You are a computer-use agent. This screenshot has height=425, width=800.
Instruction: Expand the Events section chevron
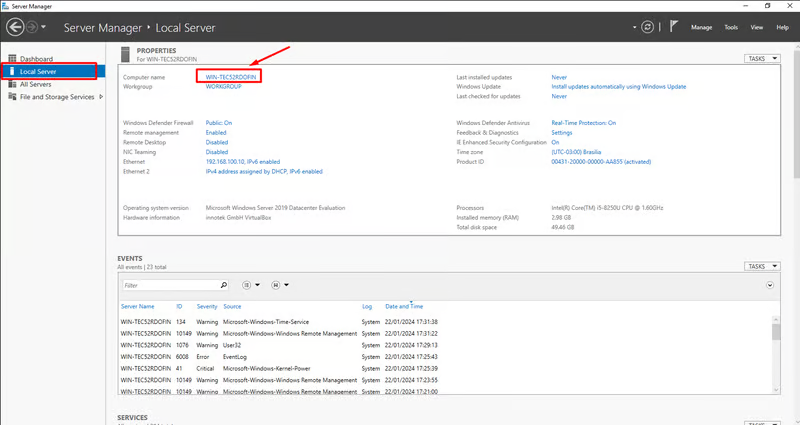[x=770, y=285]
